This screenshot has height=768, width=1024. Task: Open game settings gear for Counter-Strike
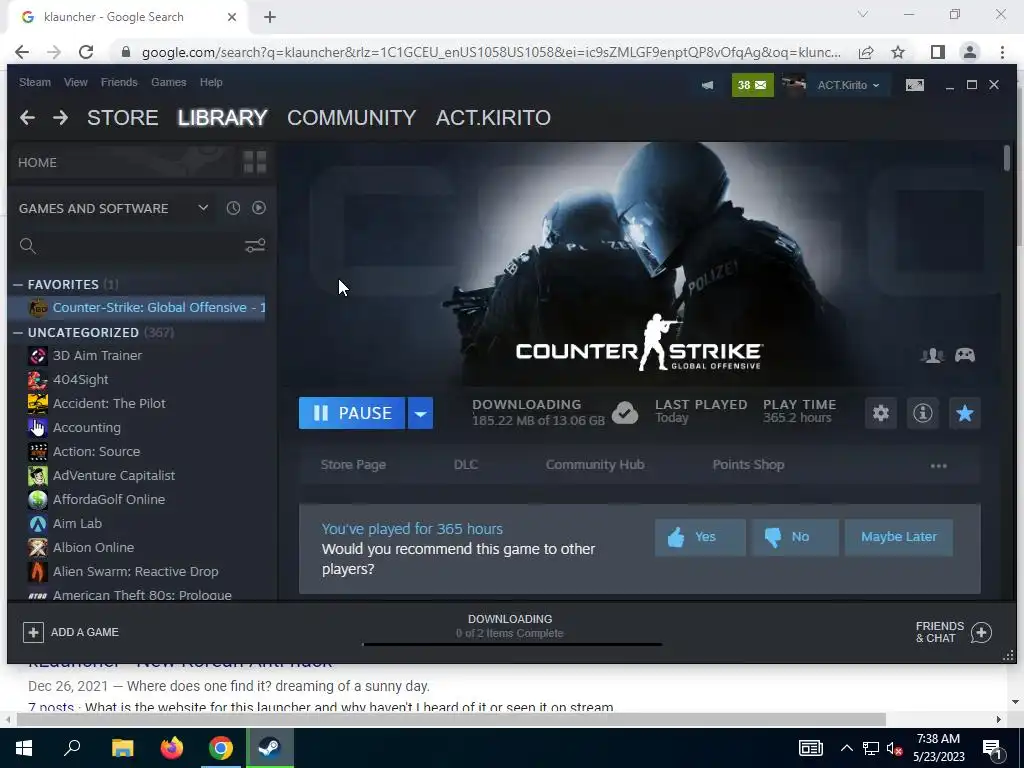(880, 413)
